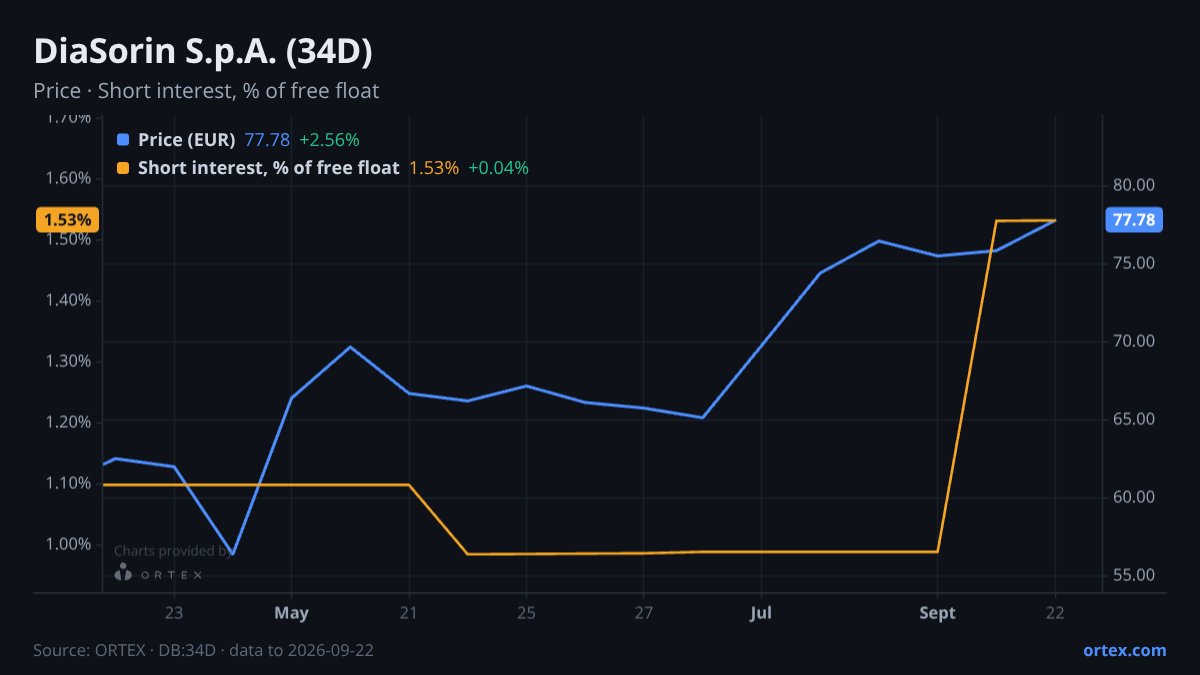This screenshot has width=1200, height=675.
Task: Click the 65.00 right axis label
Action: coord(1133,419)
